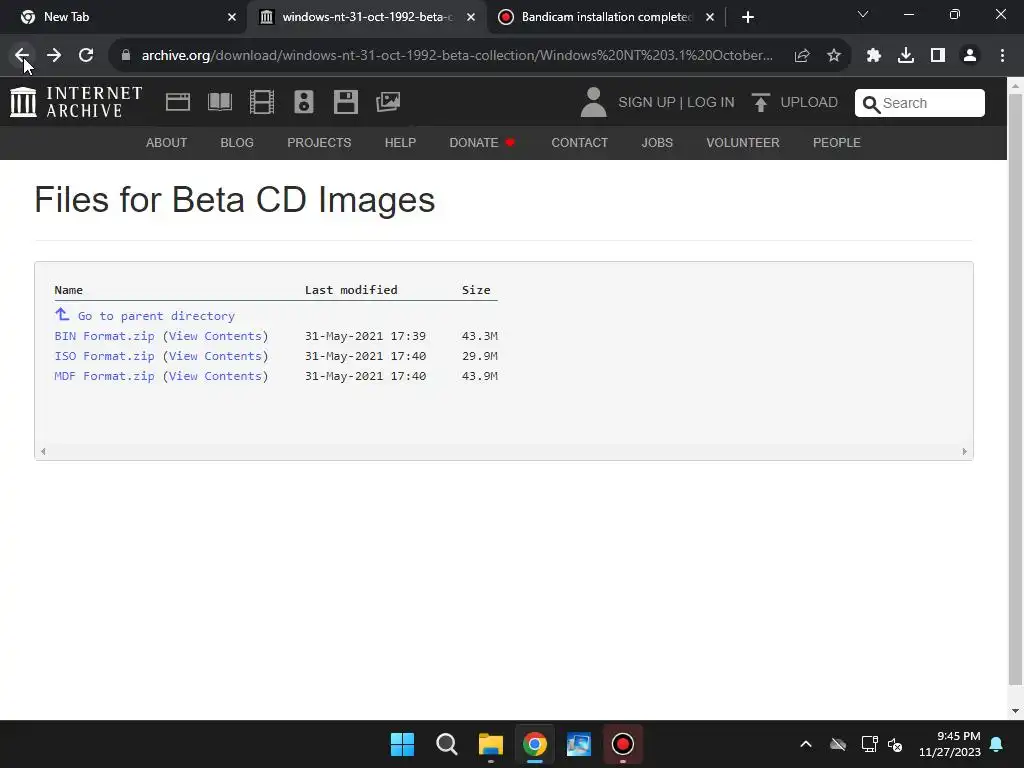Open the notifications bell icon

(997, 744)
